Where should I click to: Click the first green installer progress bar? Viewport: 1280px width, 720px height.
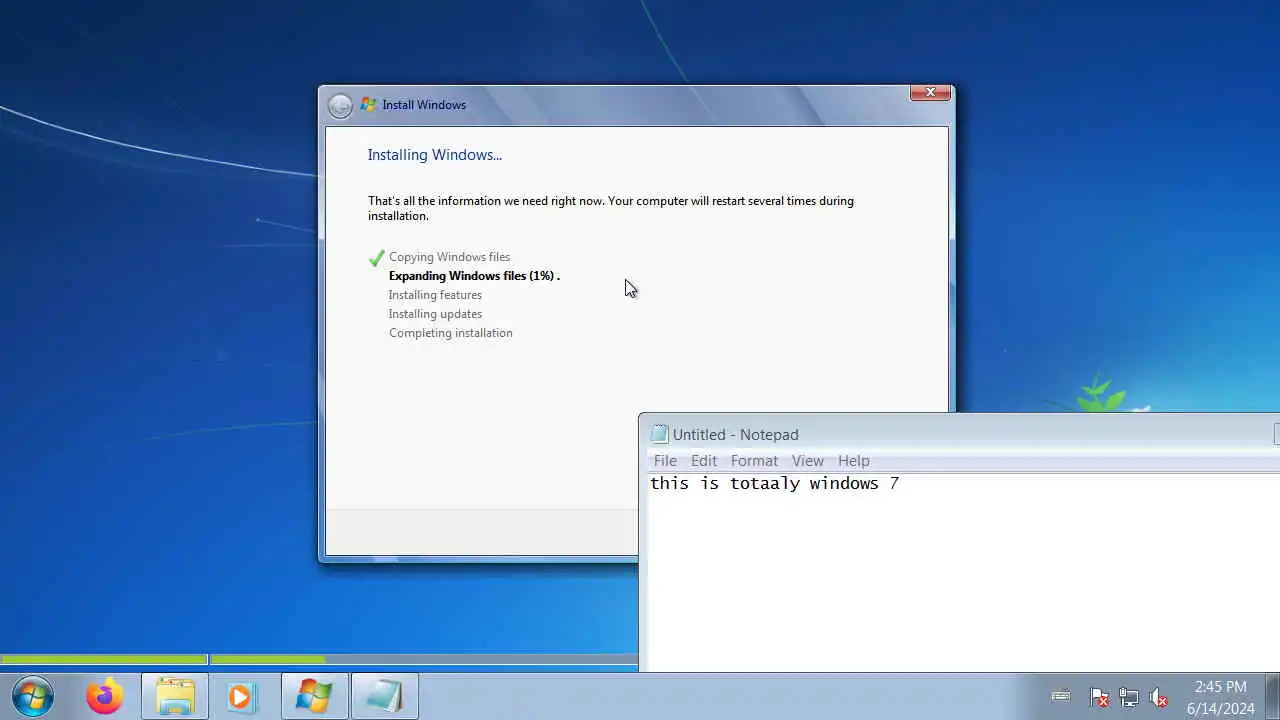coord(103,660)
